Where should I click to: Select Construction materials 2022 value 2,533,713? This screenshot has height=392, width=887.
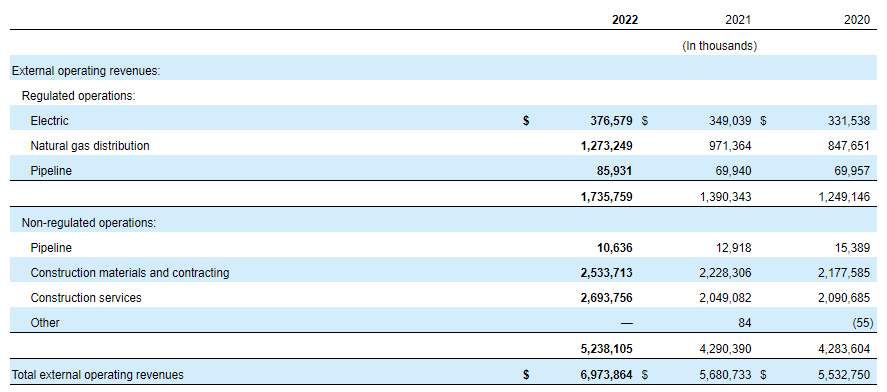click(606, 273)
